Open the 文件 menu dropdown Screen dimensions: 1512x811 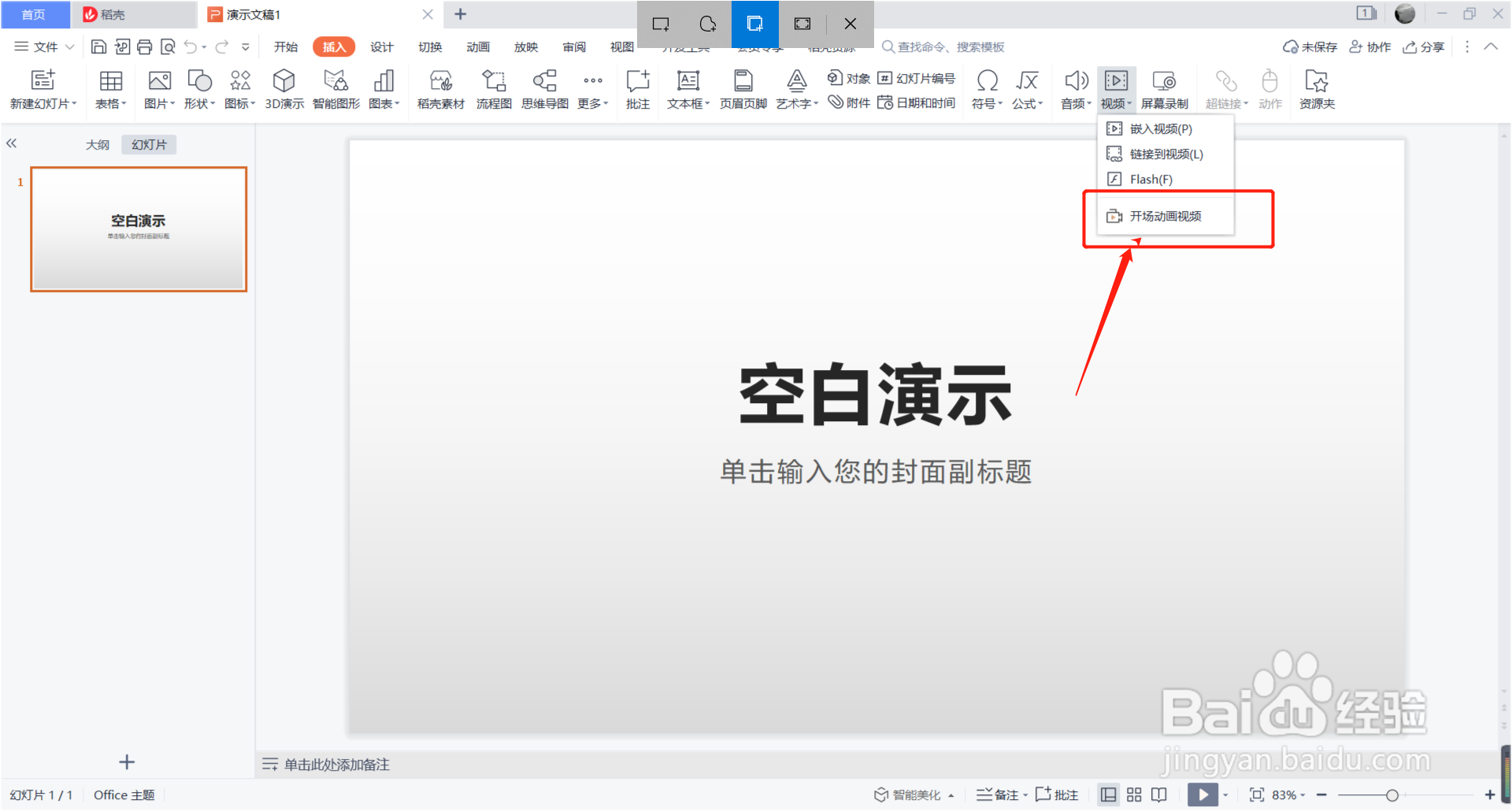pos(44,47)
